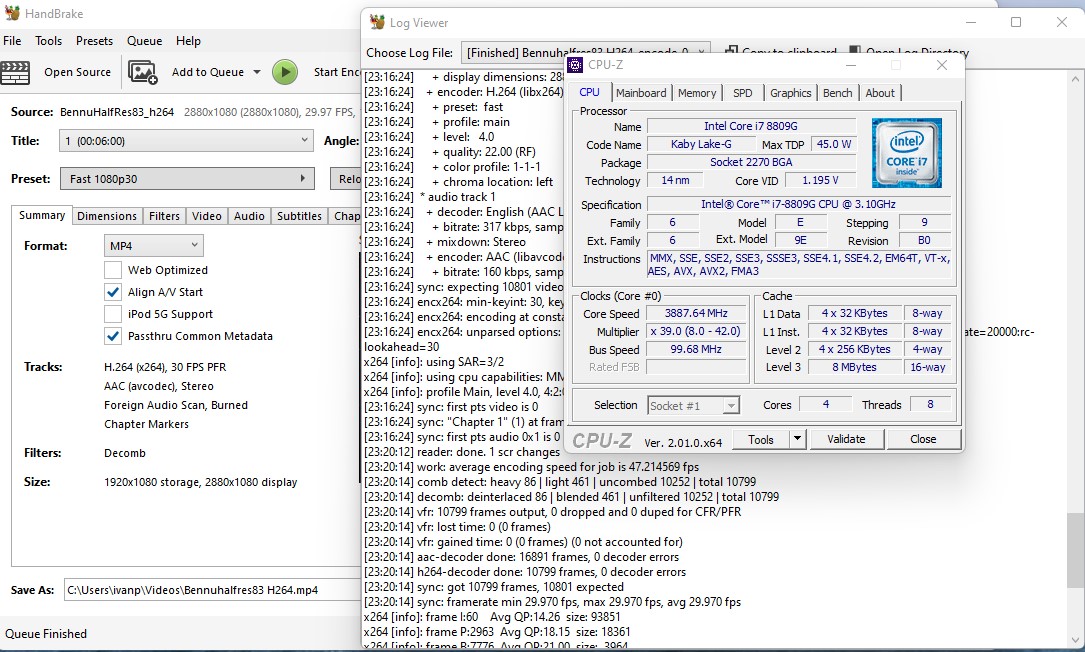Open the Bench tab in CPU-Z
Image resolution: width=1085 pixels, height=652 pixels.
[x=837, y=93]
